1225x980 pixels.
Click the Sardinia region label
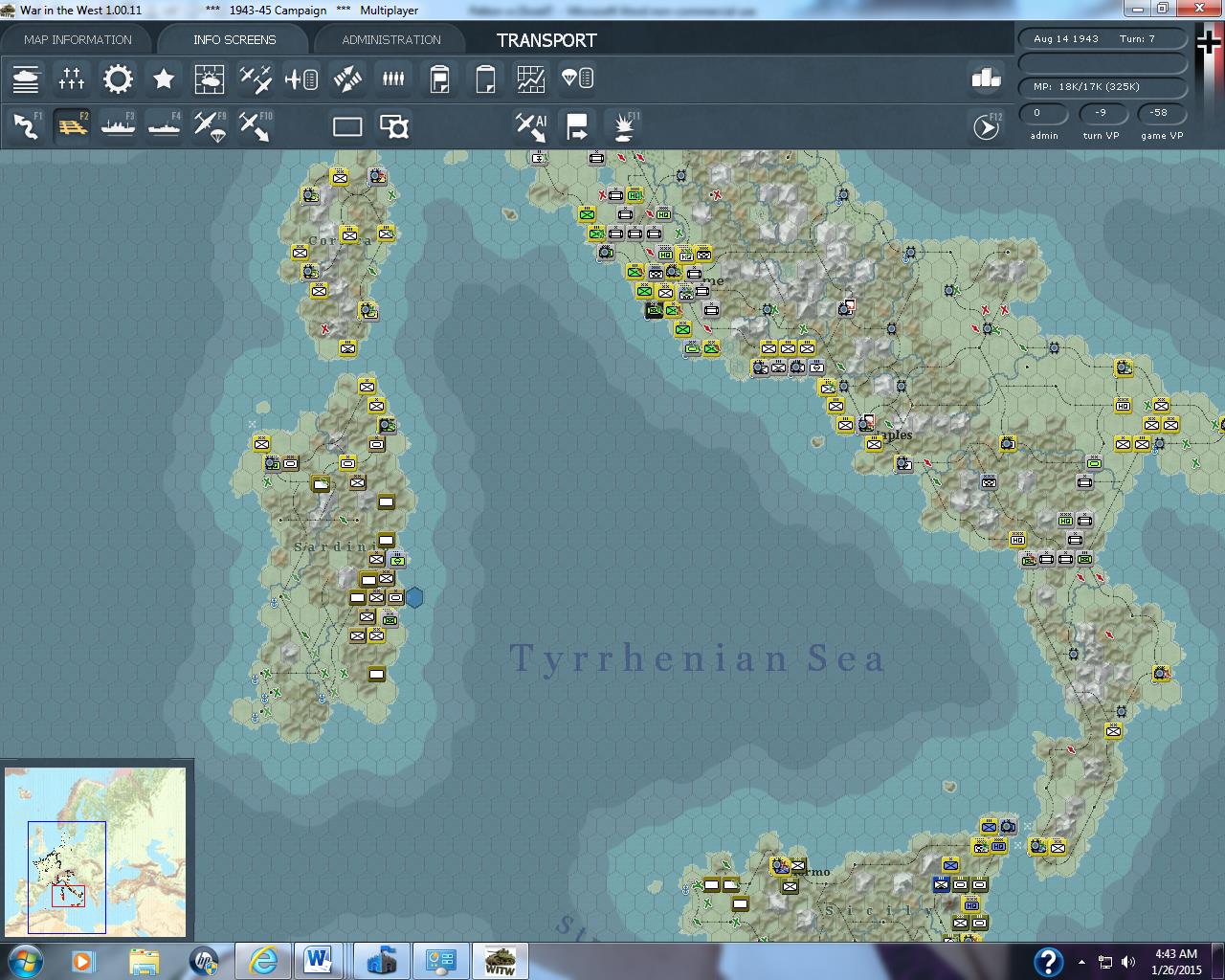342,546
